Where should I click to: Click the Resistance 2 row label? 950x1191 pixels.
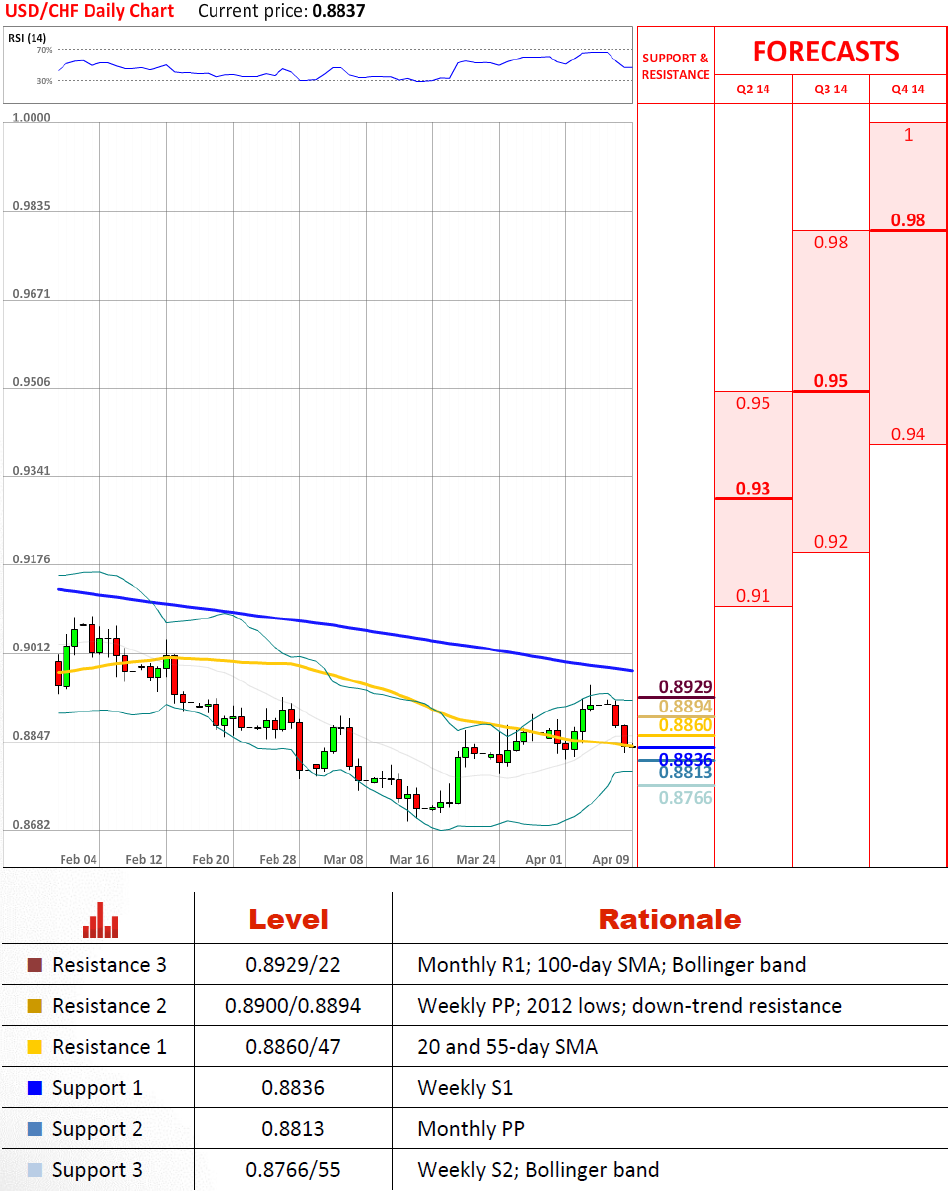coord(109,1006)
